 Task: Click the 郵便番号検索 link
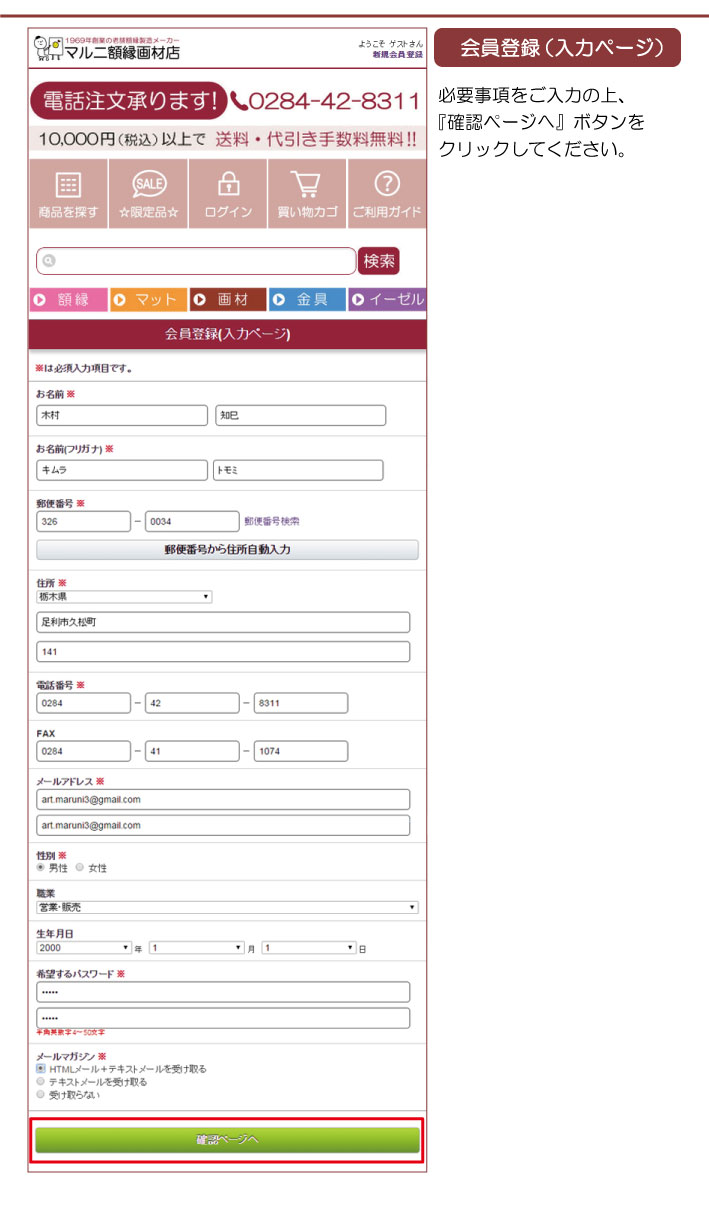272,521
